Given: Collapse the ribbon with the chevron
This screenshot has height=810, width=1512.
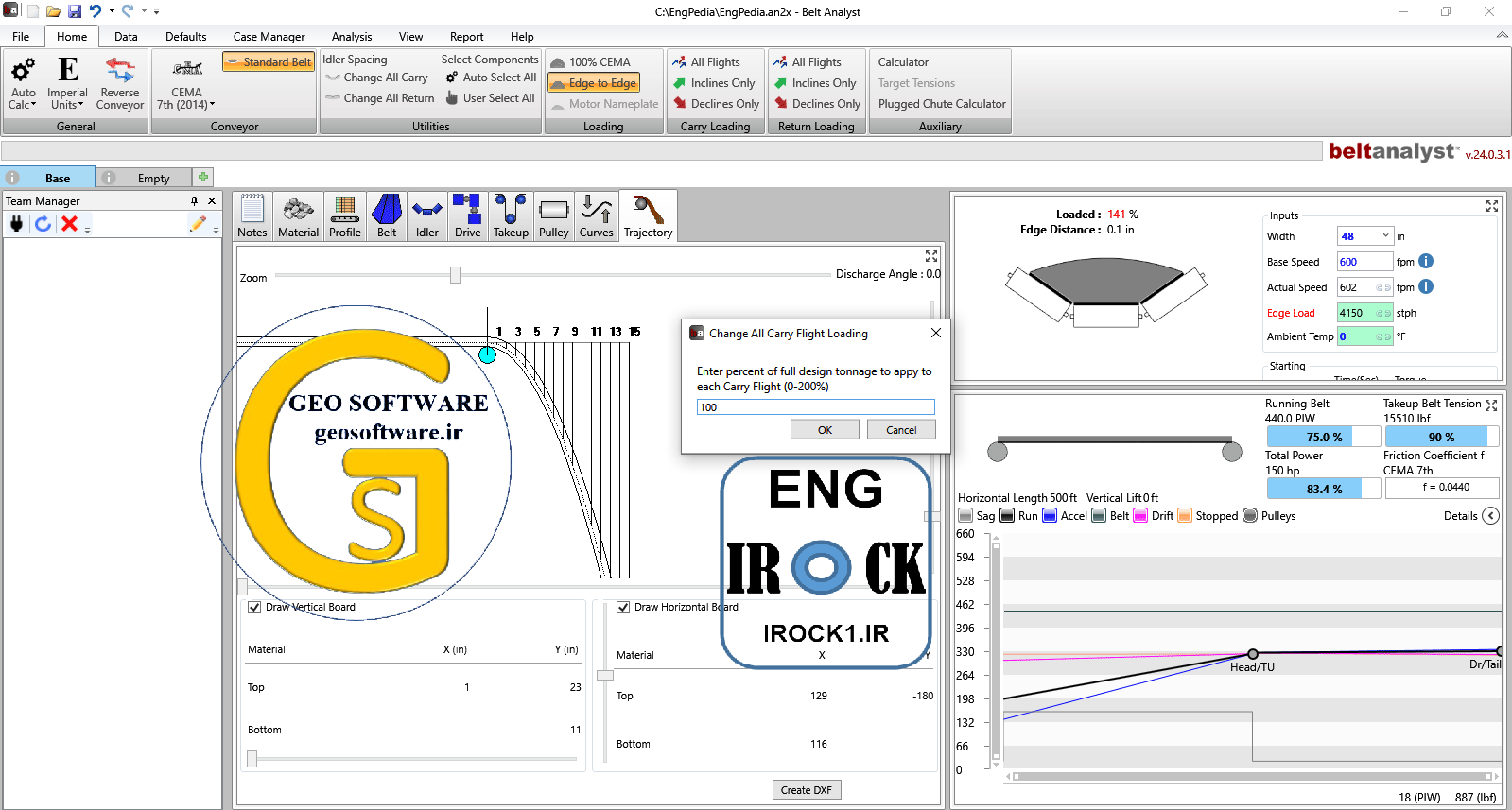Looking at the screenshot, I should 1502,35.
